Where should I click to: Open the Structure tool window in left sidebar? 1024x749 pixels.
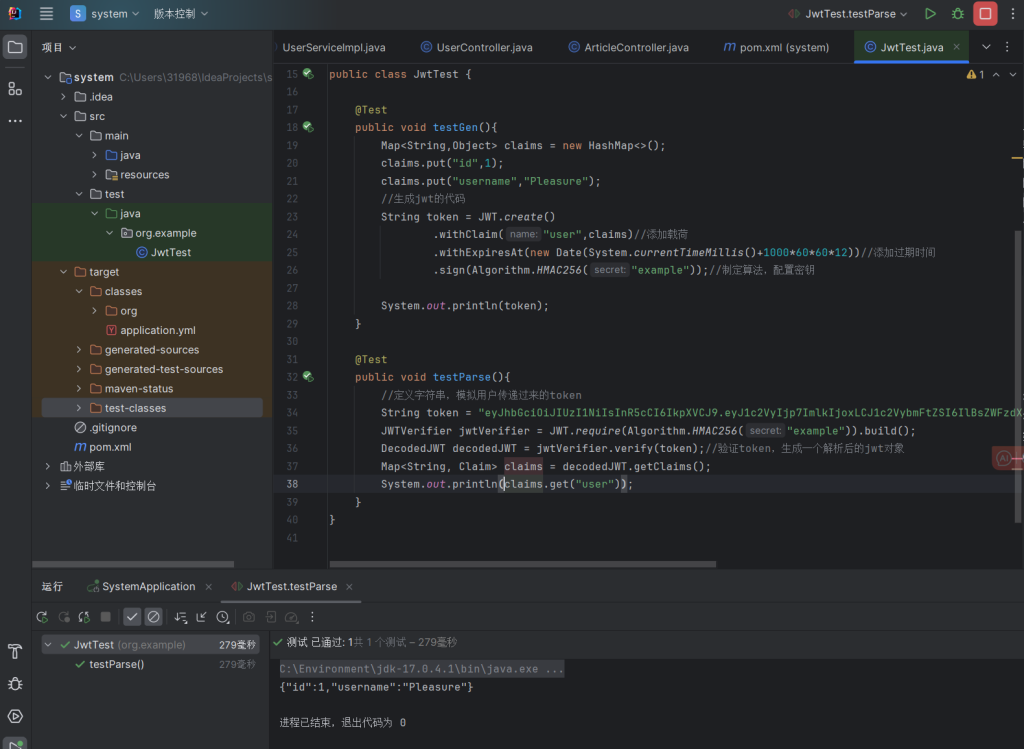15,89
